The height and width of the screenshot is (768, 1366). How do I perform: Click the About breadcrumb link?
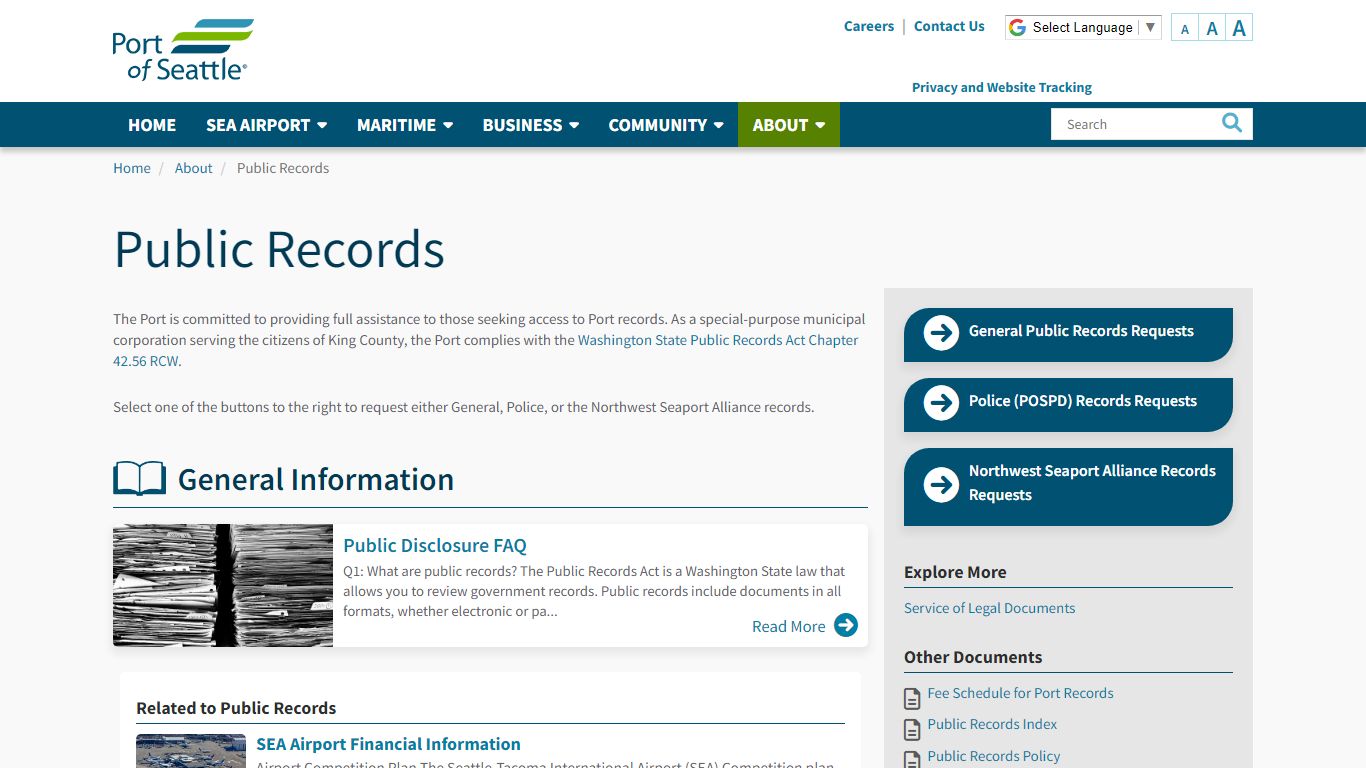click(x=193, y=168)
